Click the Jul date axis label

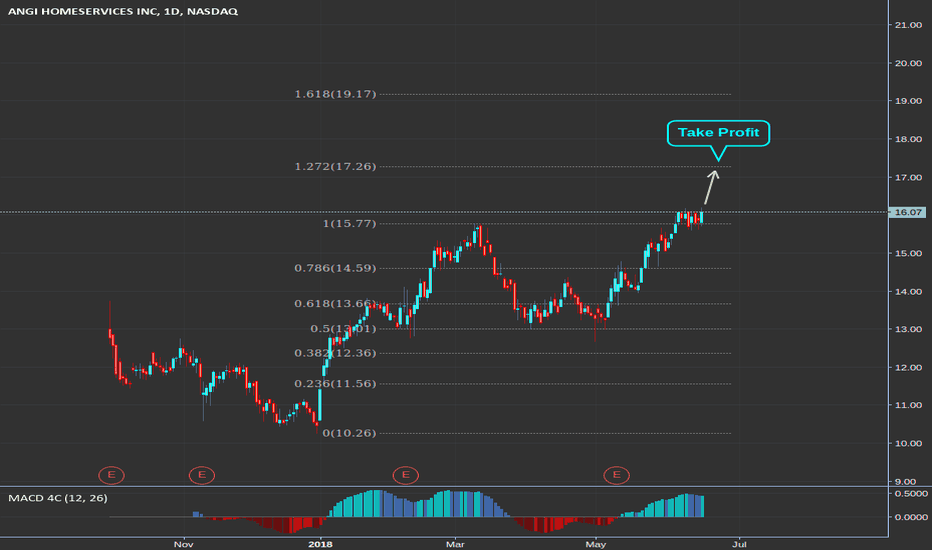click(739, 544)
